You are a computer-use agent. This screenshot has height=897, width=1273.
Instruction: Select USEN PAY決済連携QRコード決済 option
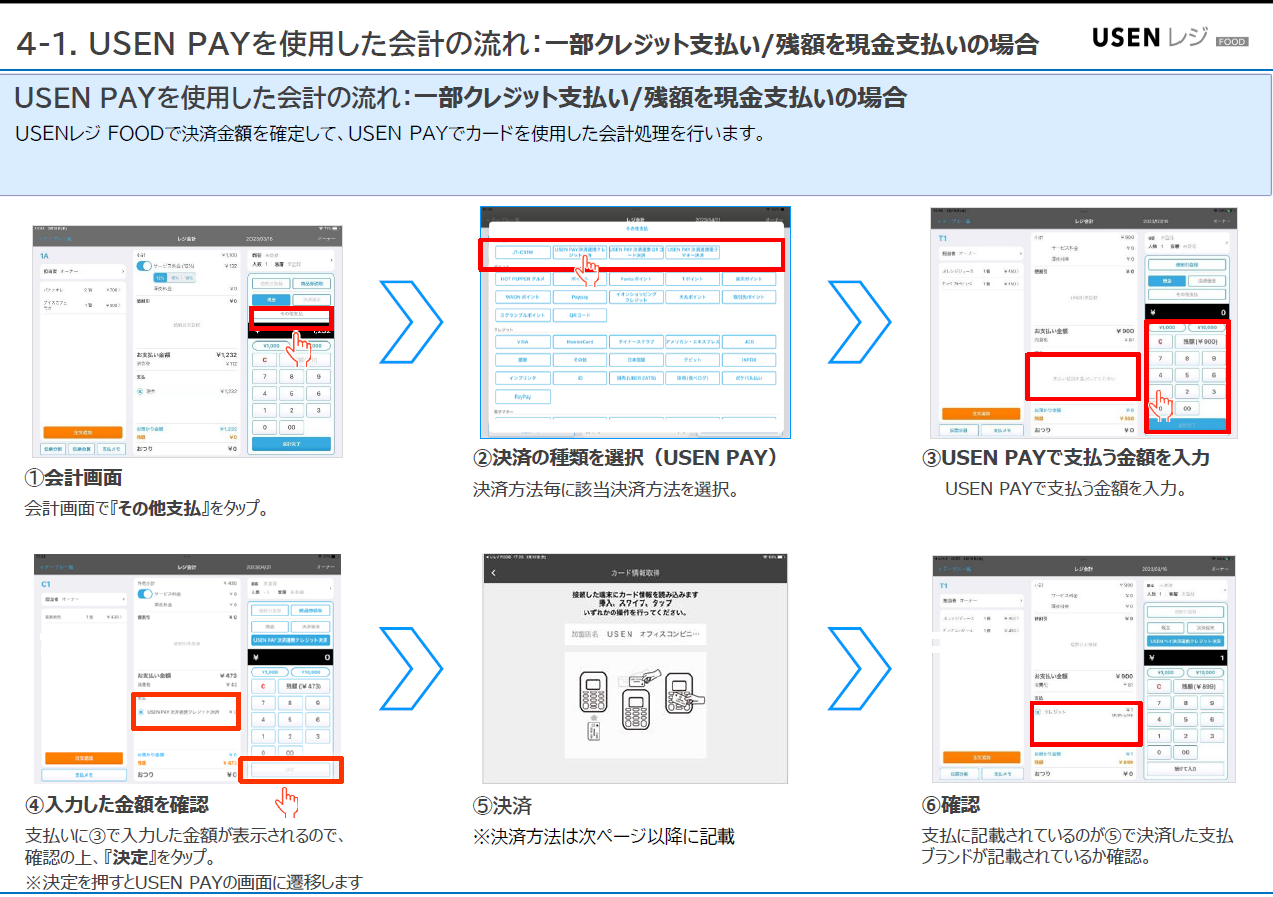click(636, 252)
